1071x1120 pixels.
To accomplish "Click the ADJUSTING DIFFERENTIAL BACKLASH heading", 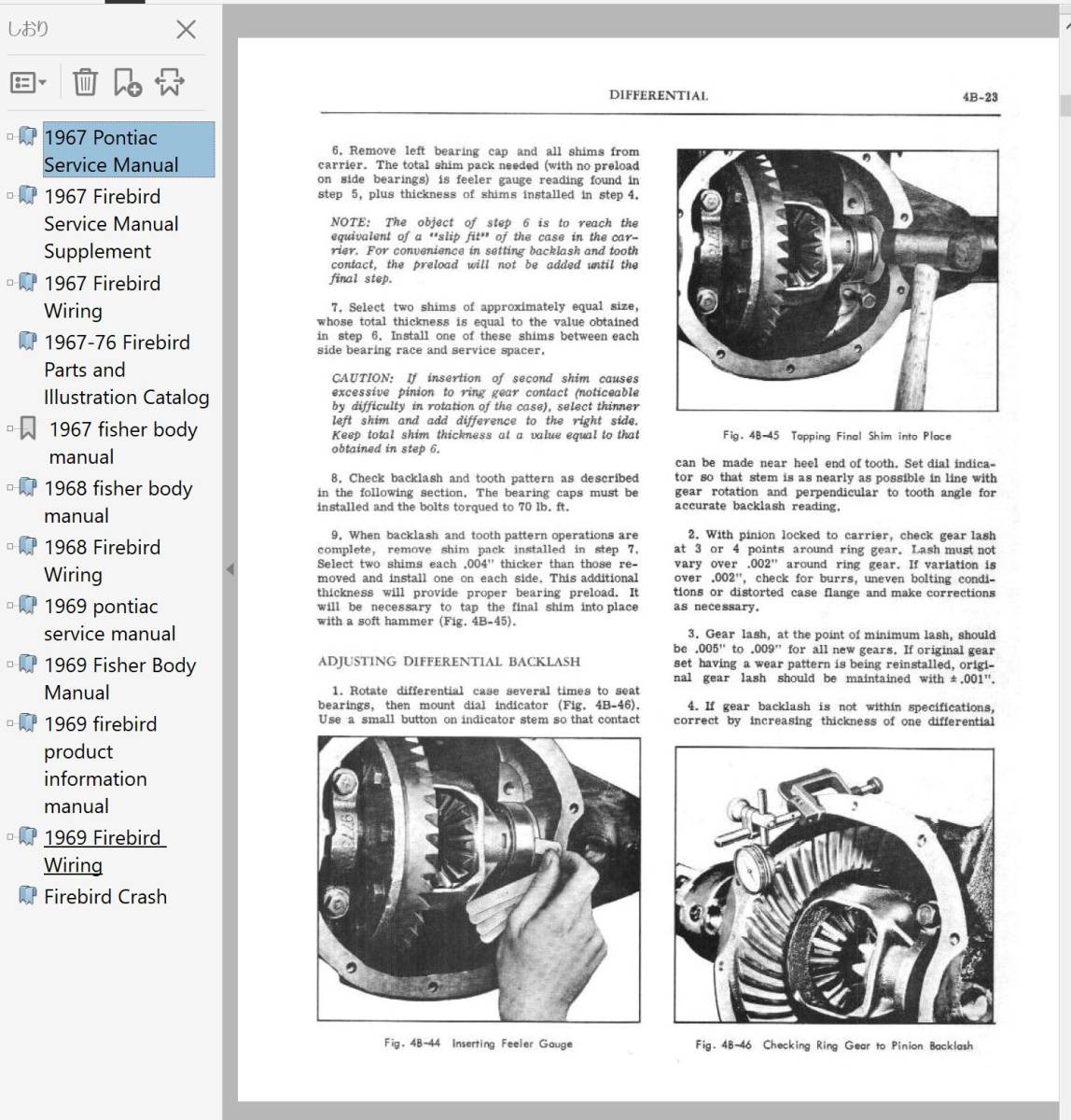I will 449,661.
